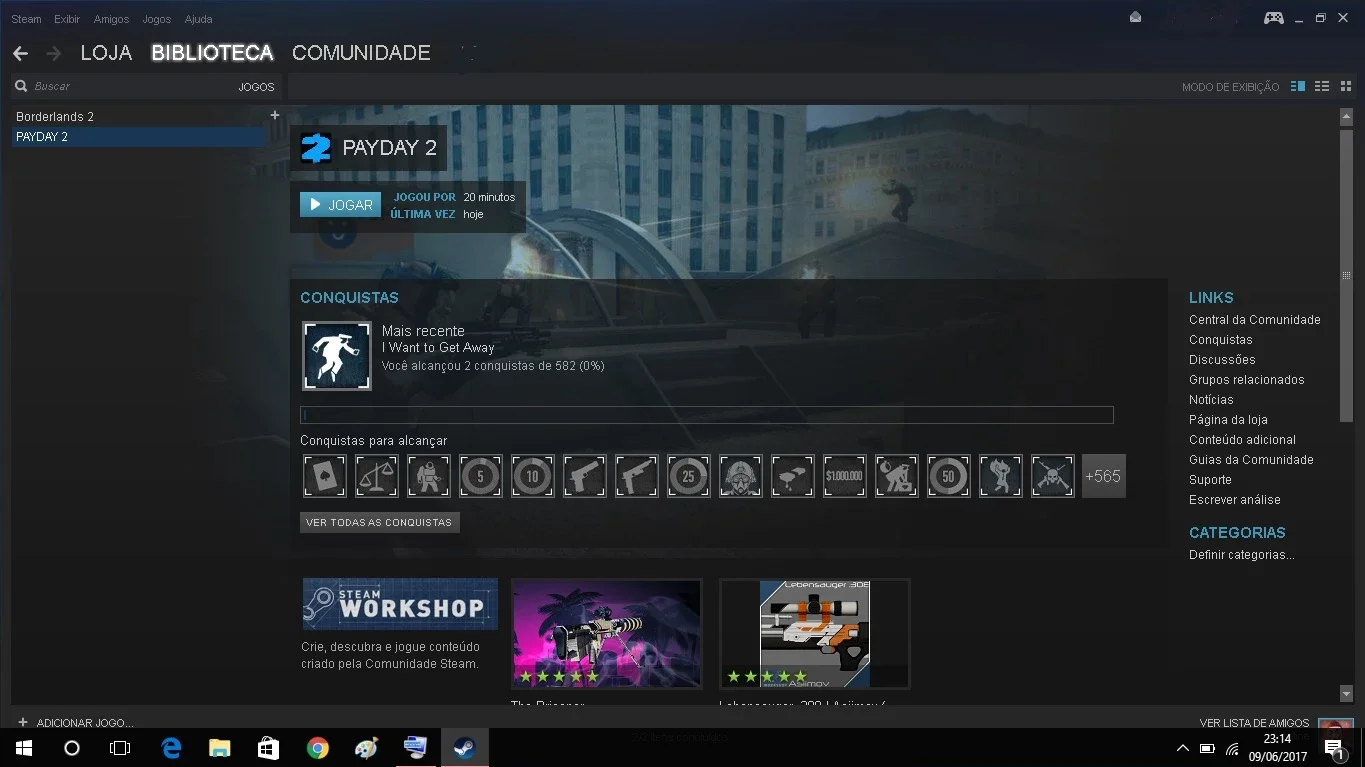Switch to list view display mode
1365x767 pixels.
[x=1322, y=87]
